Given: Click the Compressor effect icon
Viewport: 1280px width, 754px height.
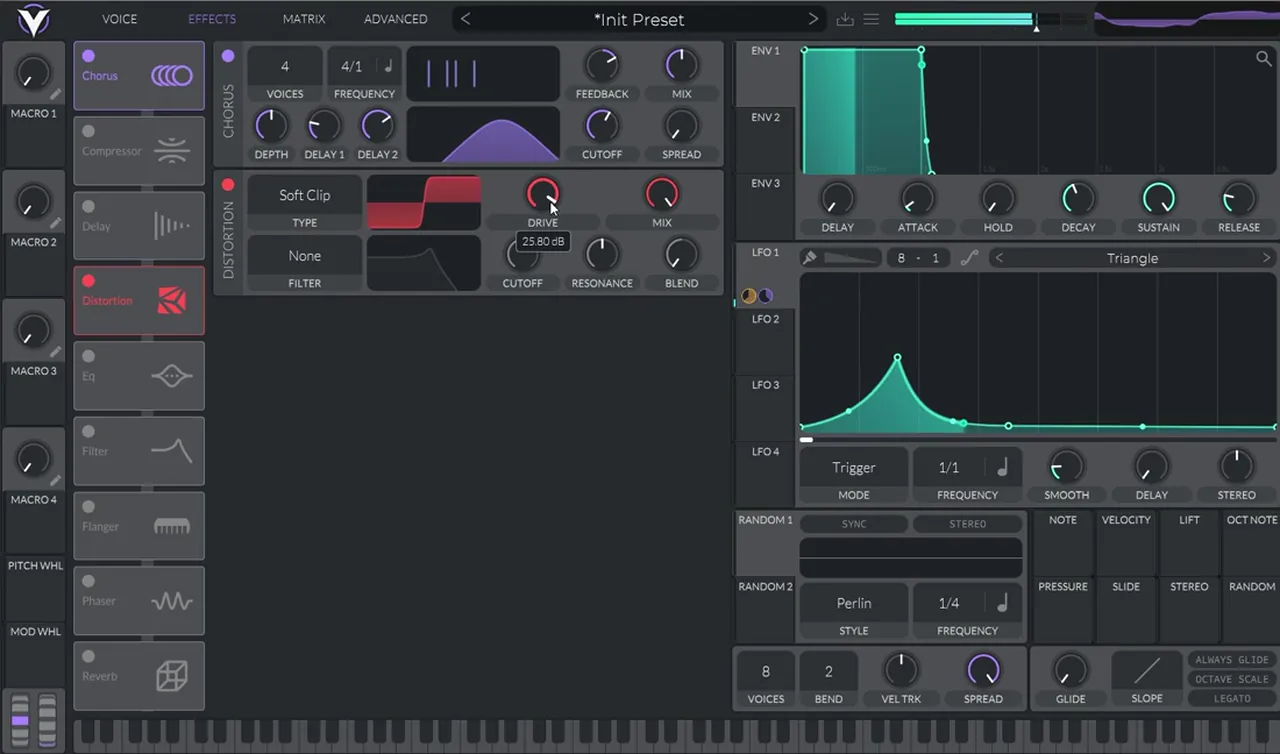Looking at the screenshot, I should pos(171,151).
